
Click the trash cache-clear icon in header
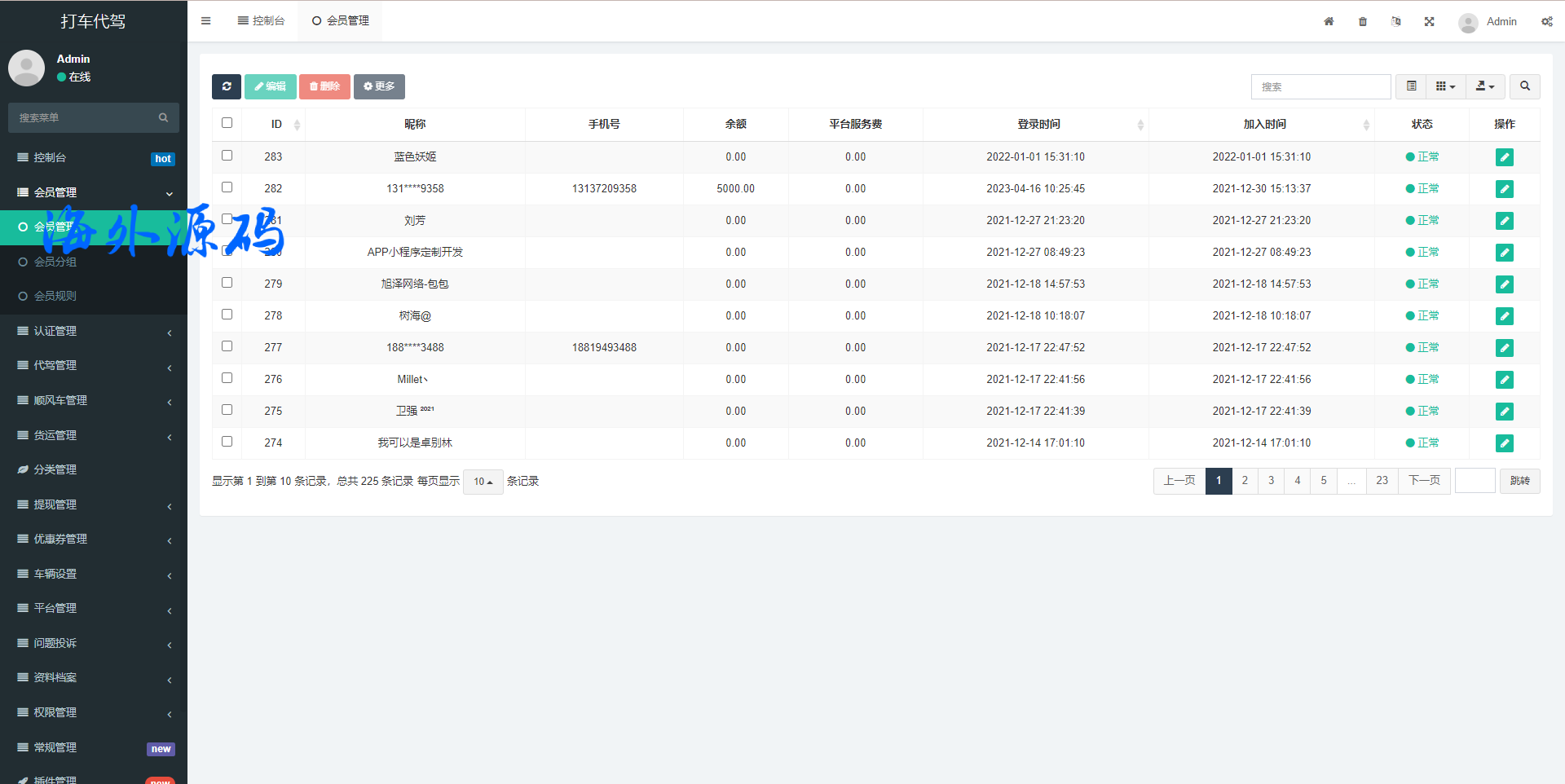[1363, 22]
